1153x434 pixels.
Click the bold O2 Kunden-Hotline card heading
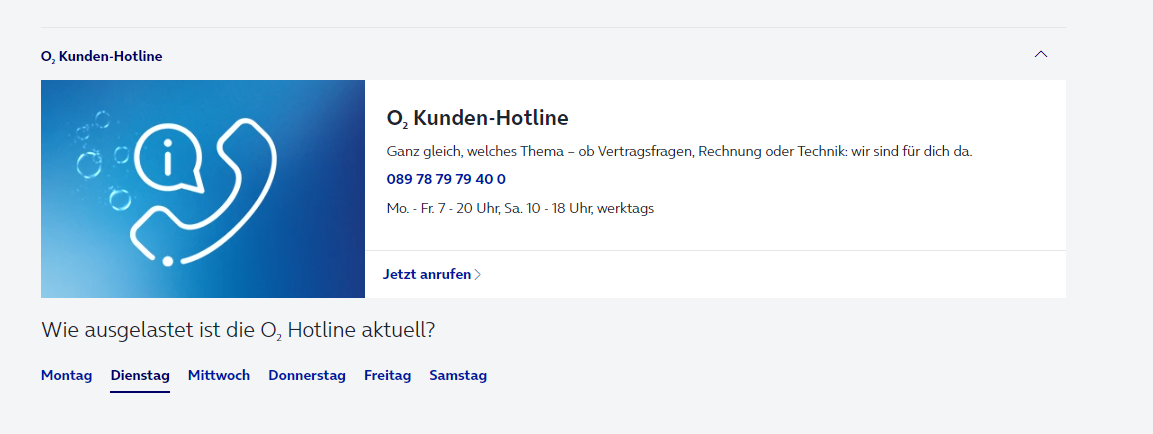477,118
